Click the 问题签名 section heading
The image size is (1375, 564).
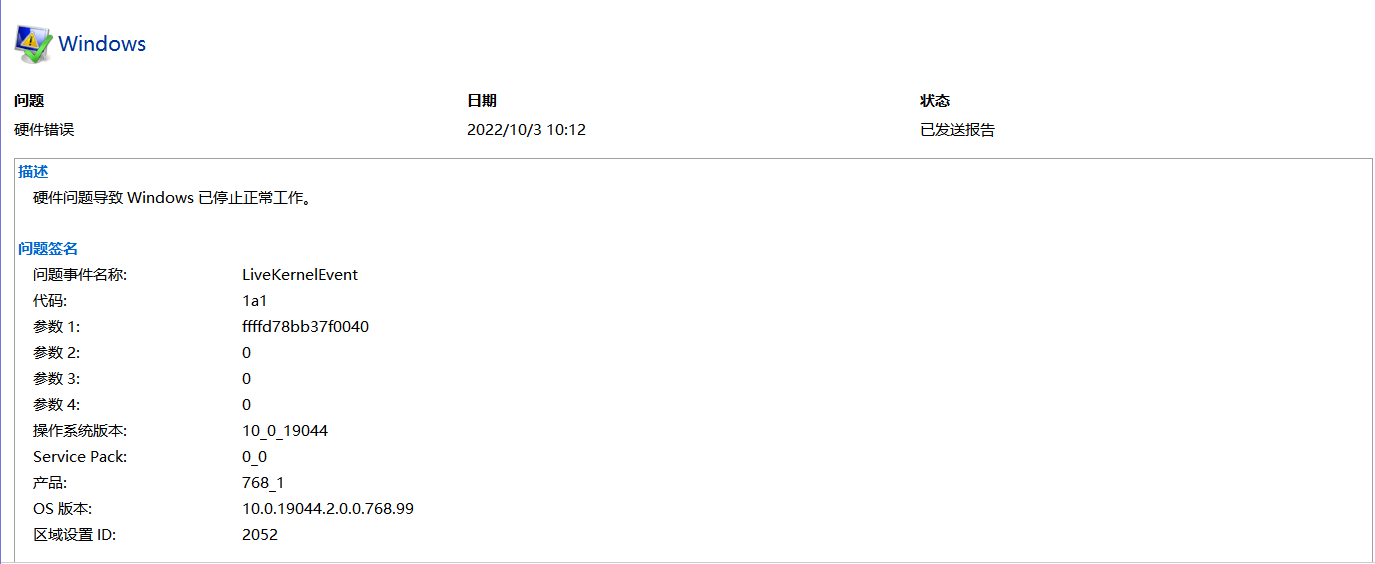pyautogui.click(x=48, y=249)
